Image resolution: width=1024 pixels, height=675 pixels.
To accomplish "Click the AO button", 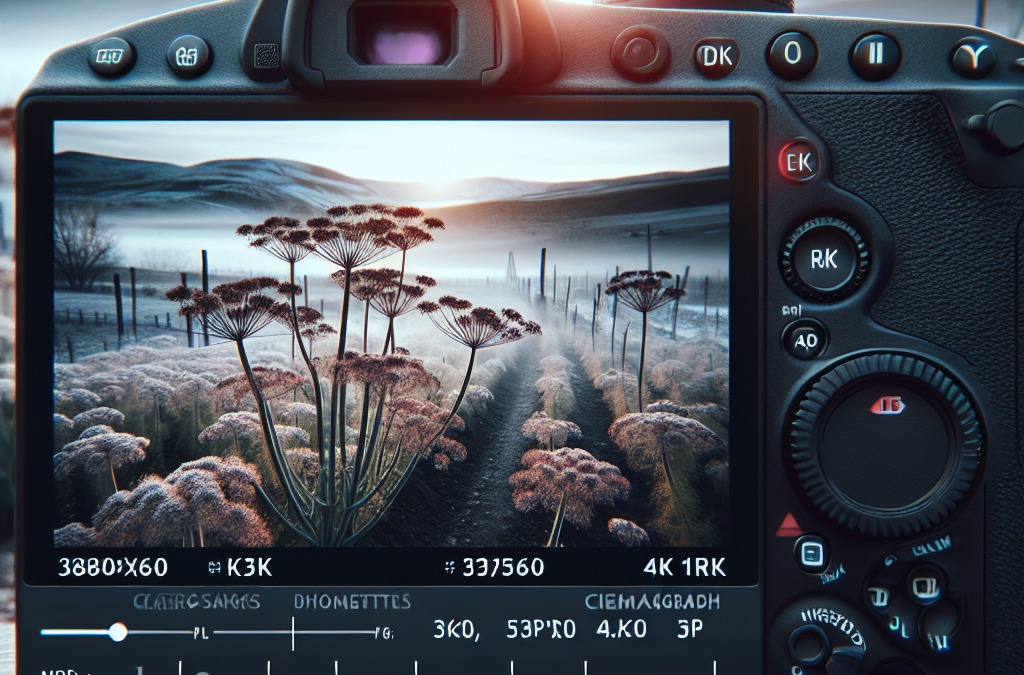I will 805,340.
